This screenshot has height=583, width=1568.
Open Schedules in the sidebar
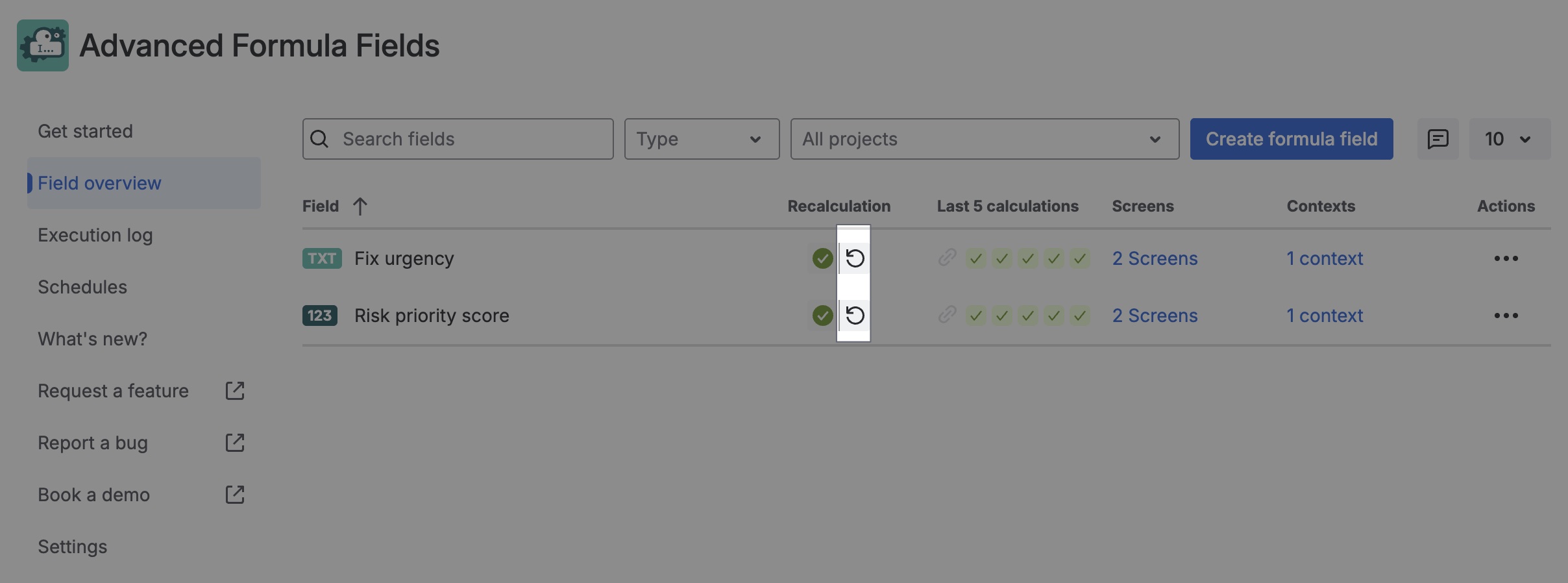pos(82,287)
